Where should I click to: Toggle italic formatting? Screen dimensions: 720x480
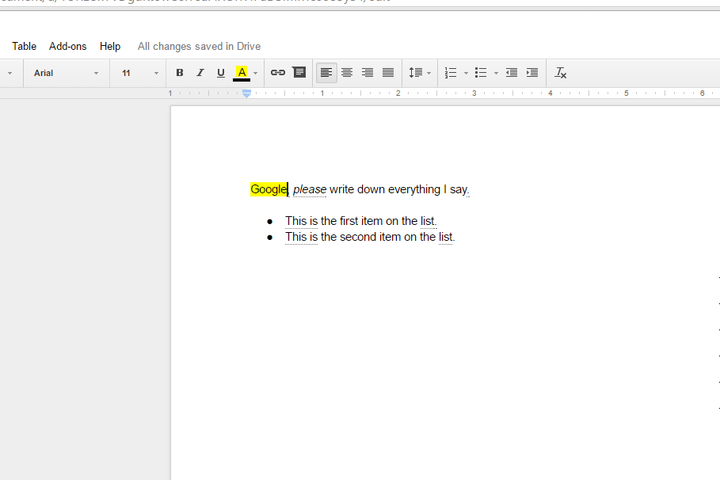coord(200,73)
